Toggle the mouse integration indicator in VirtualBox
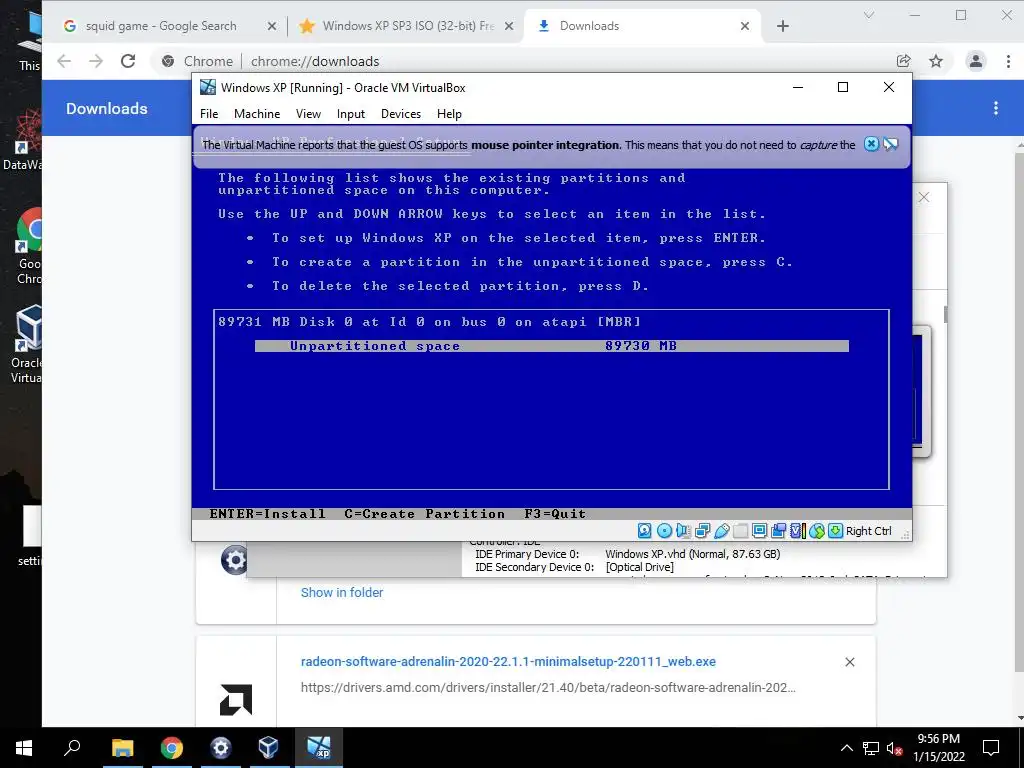Viewport: 1024px width, 768px height. tap(816, 531)
